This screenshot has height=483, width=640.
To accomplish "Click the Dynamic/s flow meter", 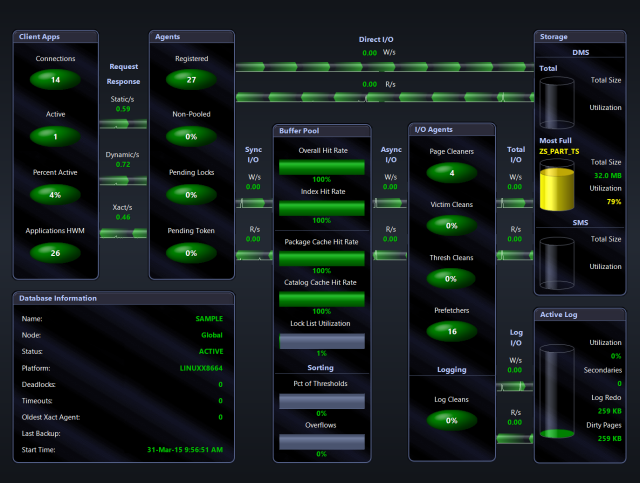I will (x=123, y=180).
